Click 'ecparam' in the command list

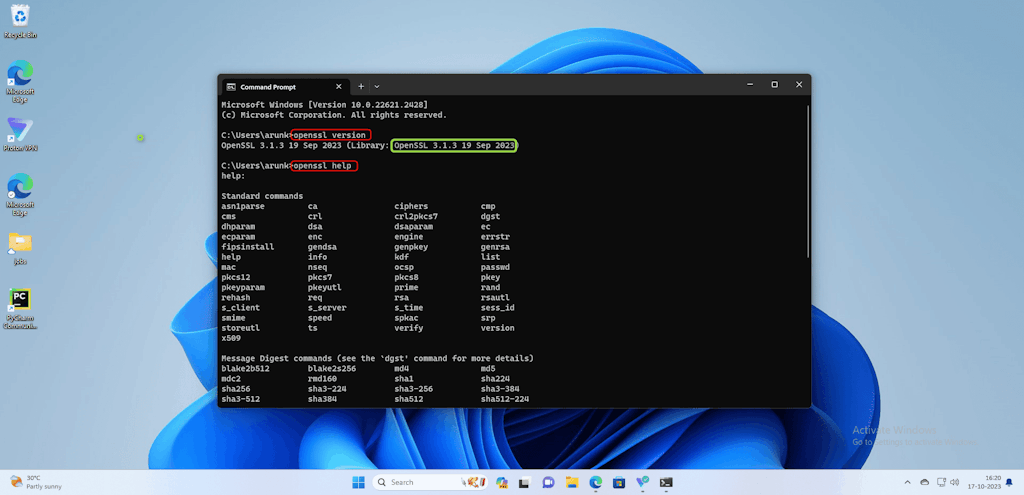[x=238, y=236]
